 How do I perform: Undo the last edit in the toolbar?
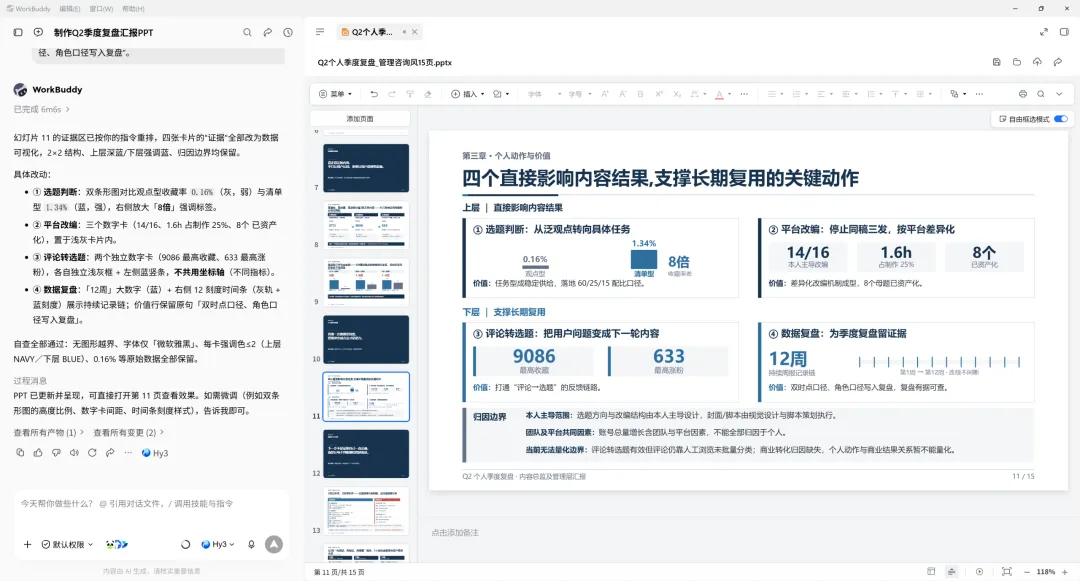click(374, 94)
